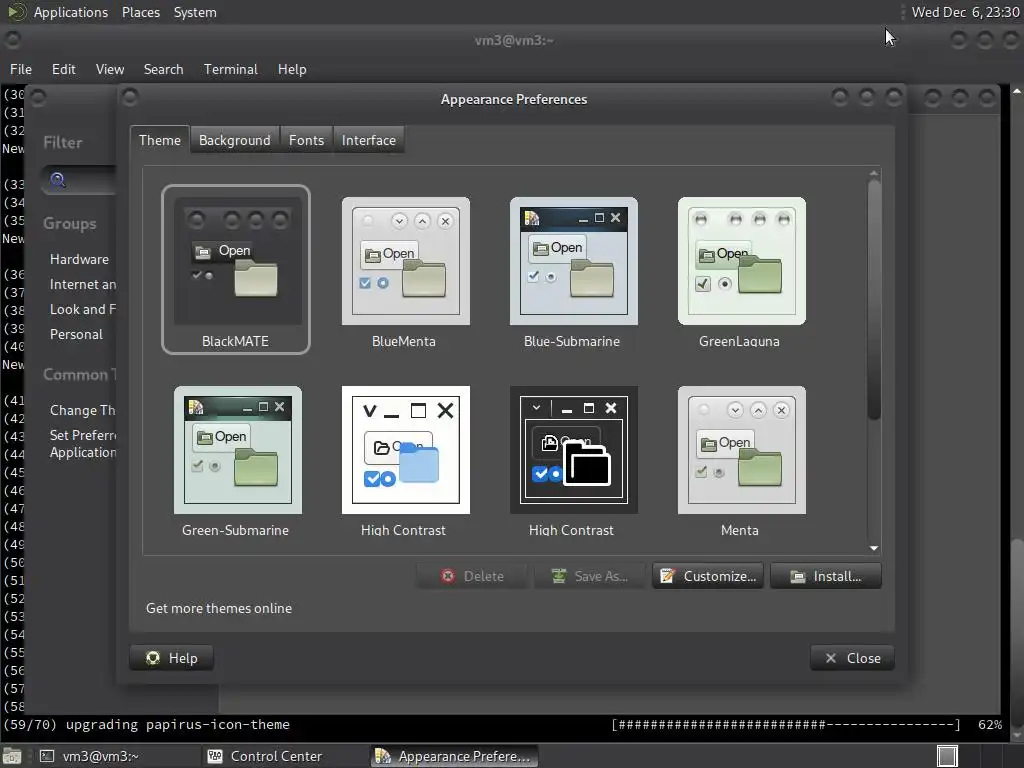Click the Save As button disk icon

tap(559, 576)
